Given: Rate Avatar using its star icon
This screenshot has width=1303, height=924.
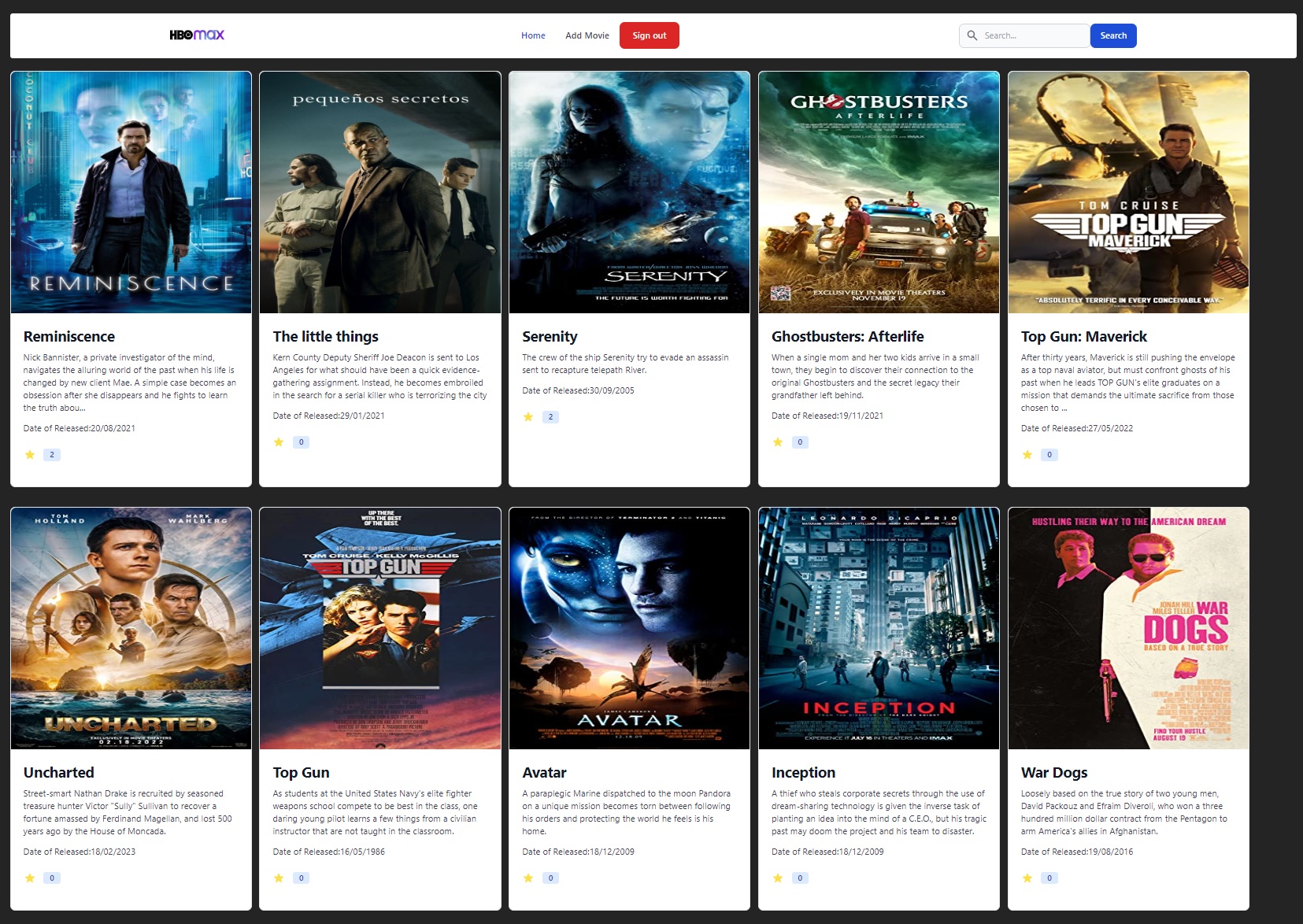Looking at the screenshot, I should (528, 878).
